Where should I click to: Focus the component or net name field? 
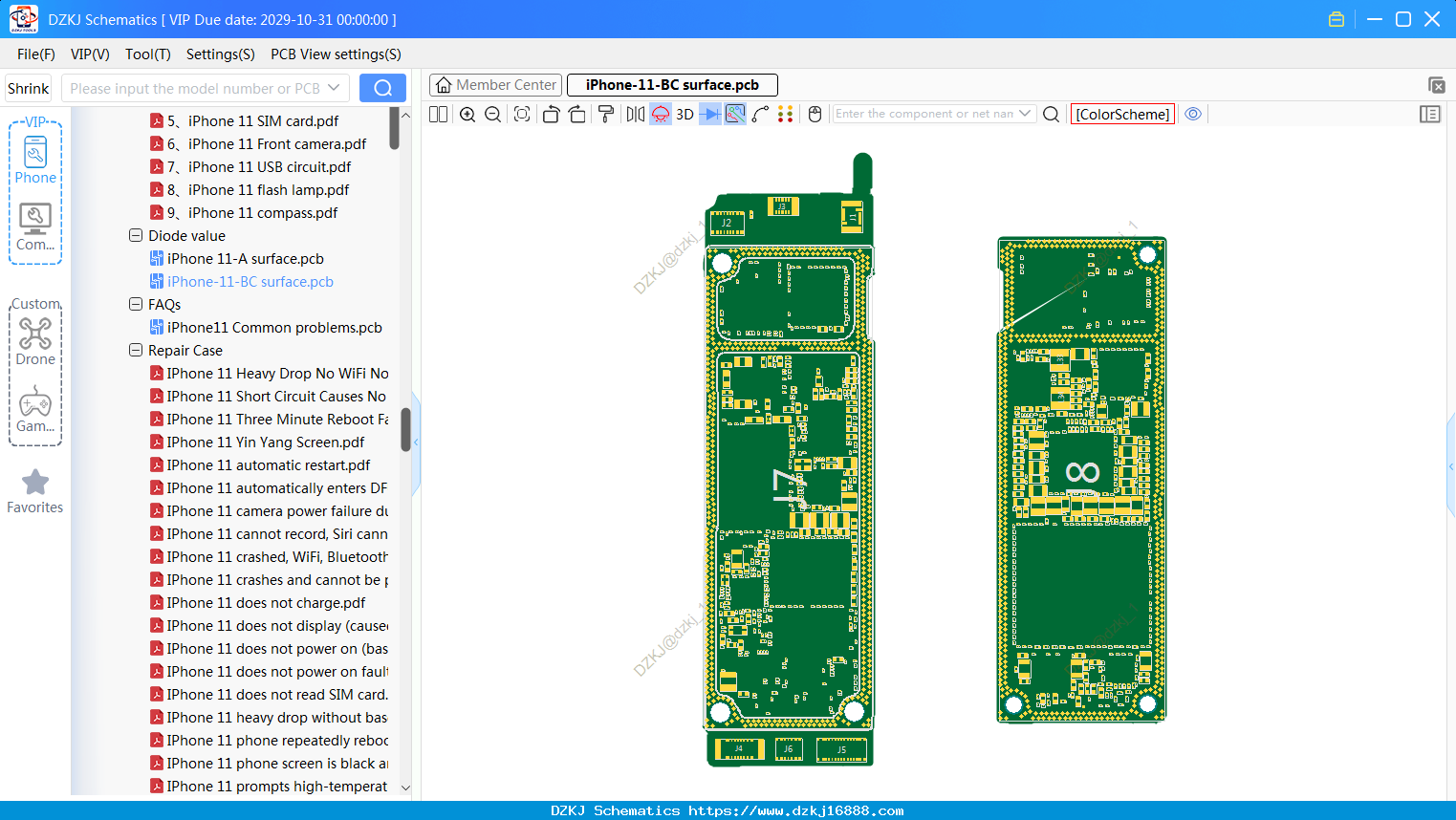(924, 114)
